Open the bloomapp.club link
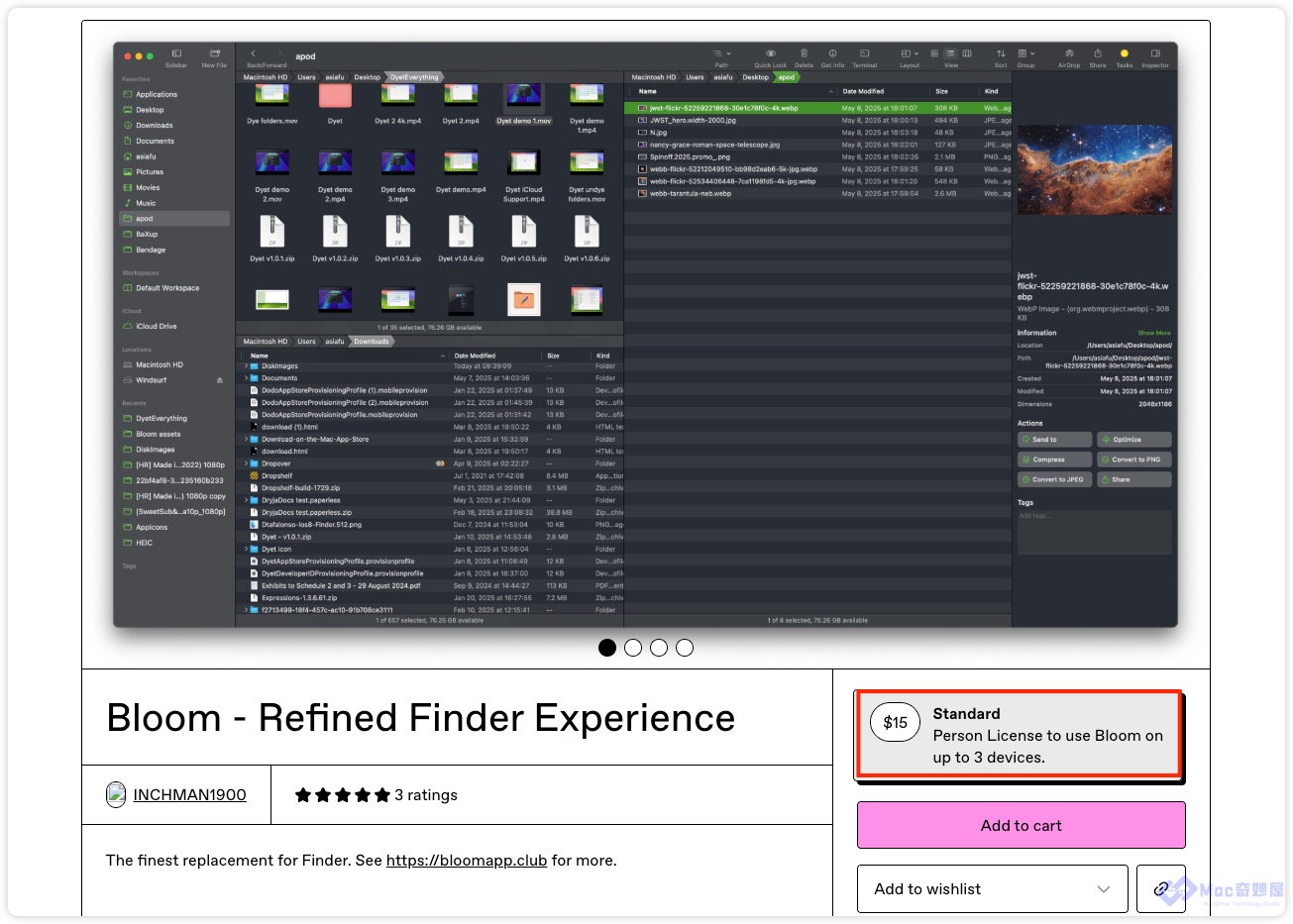 pyautogui.click(x=467, y=861)
